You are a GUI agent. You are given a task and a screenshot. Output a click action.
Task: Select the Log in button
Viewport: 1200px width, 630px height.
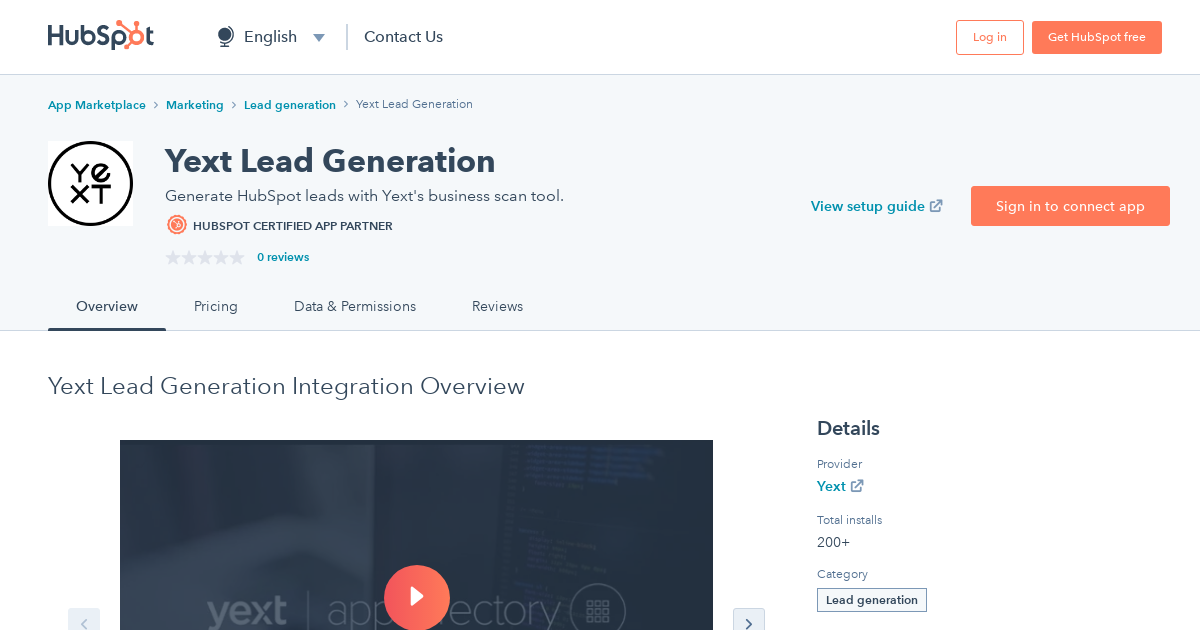tap(989, 37)
